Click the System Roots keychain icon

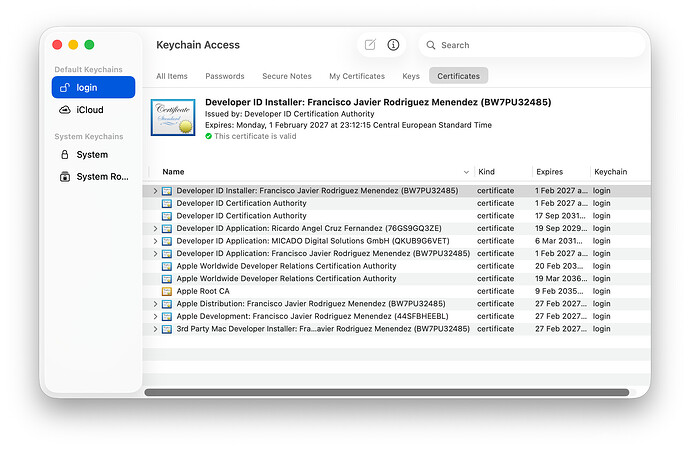65,177
